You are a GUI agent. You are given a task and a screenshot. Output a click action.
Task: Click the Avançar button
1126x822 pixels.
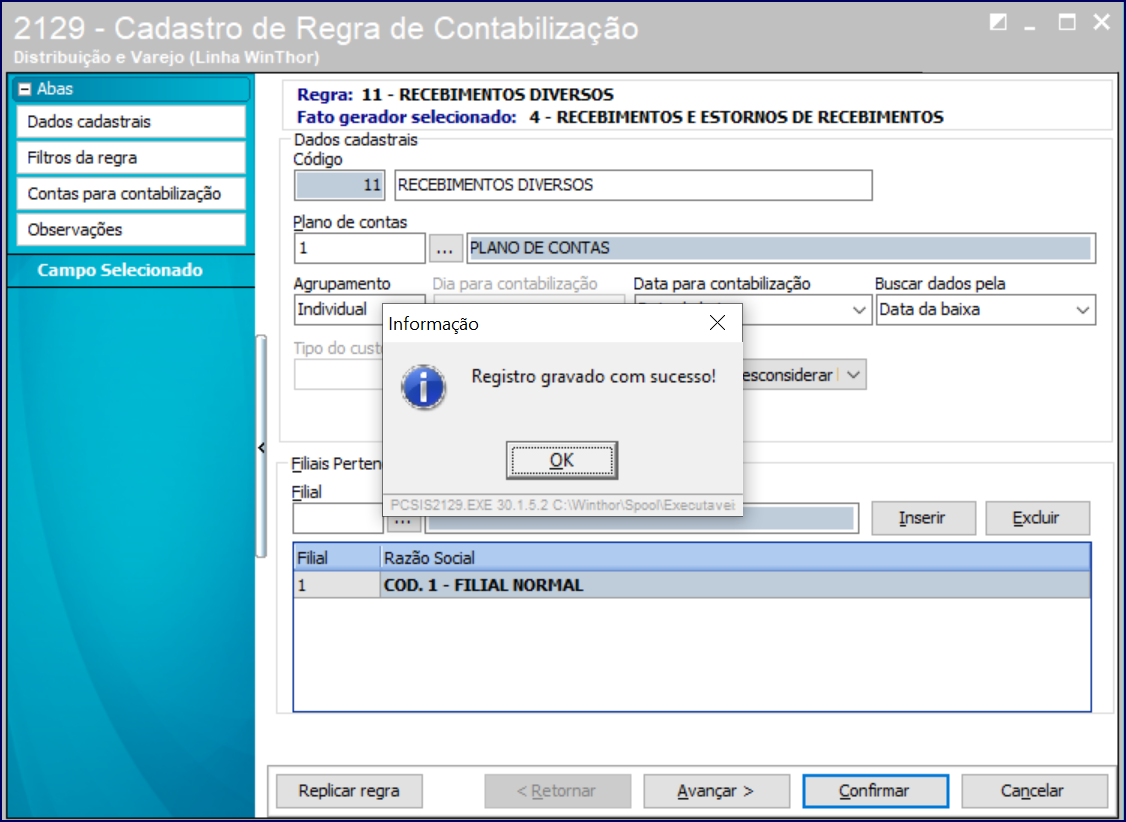coord(716,790)
